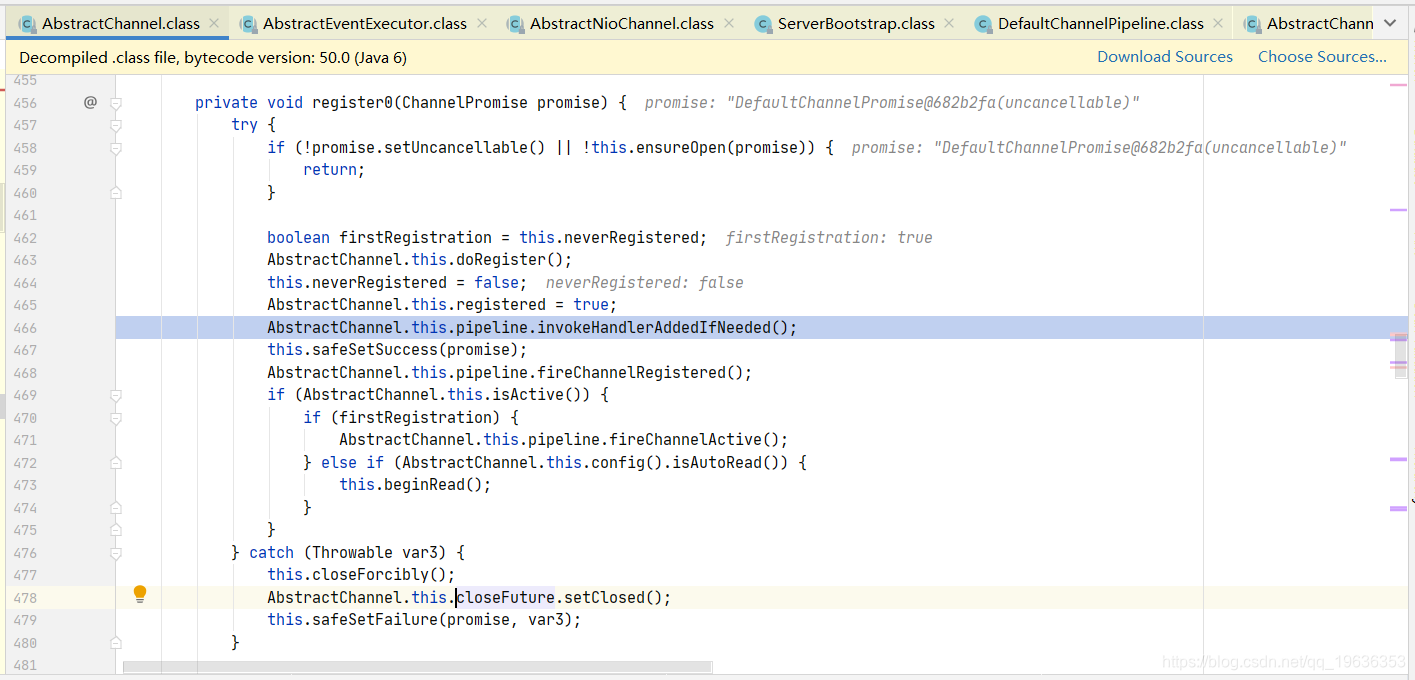Click line number 462 in the gutter
This screenshot has width=1415, height=680.
[x=25, y=238]
